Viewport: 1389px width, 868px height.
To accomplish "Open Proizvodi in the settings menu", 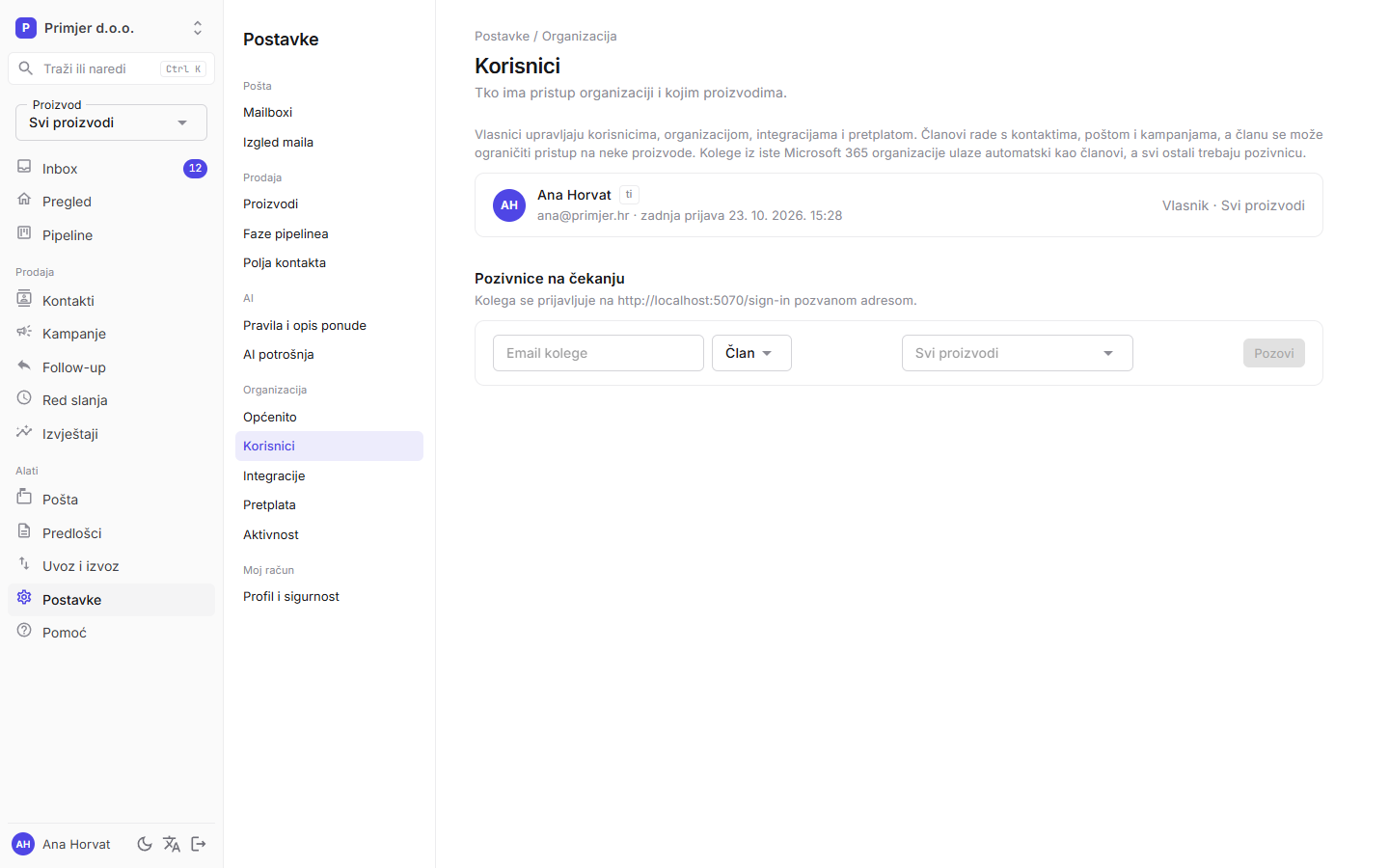I will (x=329, y=203).
